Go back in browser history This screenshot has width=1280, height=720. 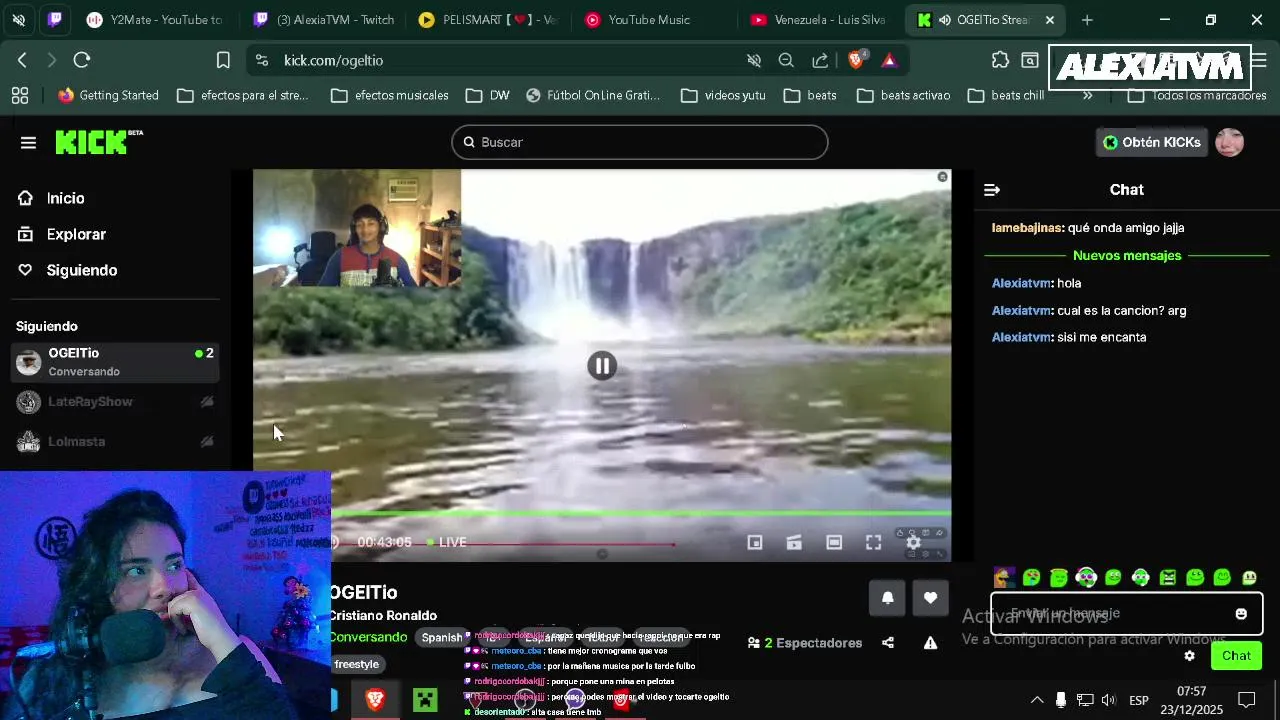point(22,60)
